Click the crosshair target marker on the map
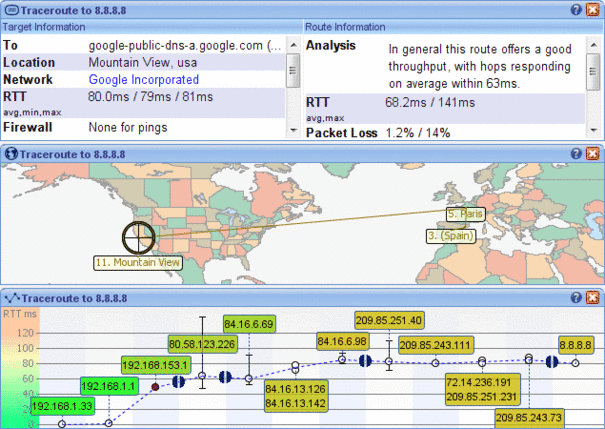The width and height of the screenshot is (605, 429). pos(139,237)
